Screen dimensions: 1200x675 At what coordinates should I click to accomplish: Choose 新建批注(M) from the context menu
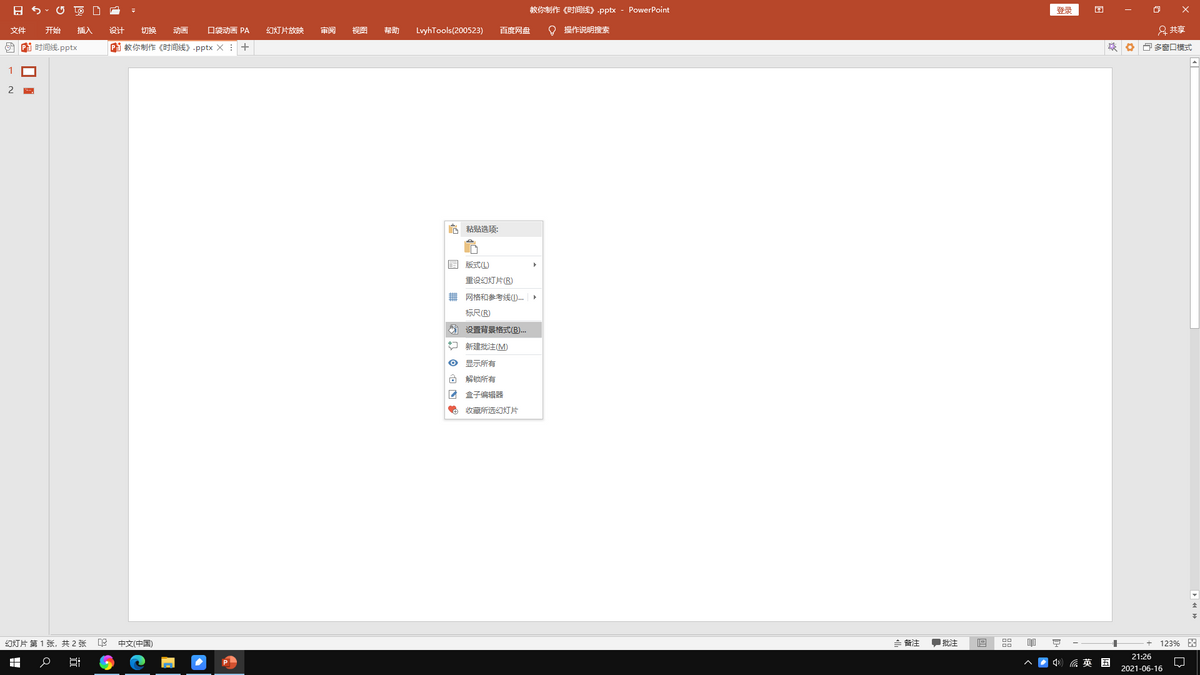tap(493, 347)
